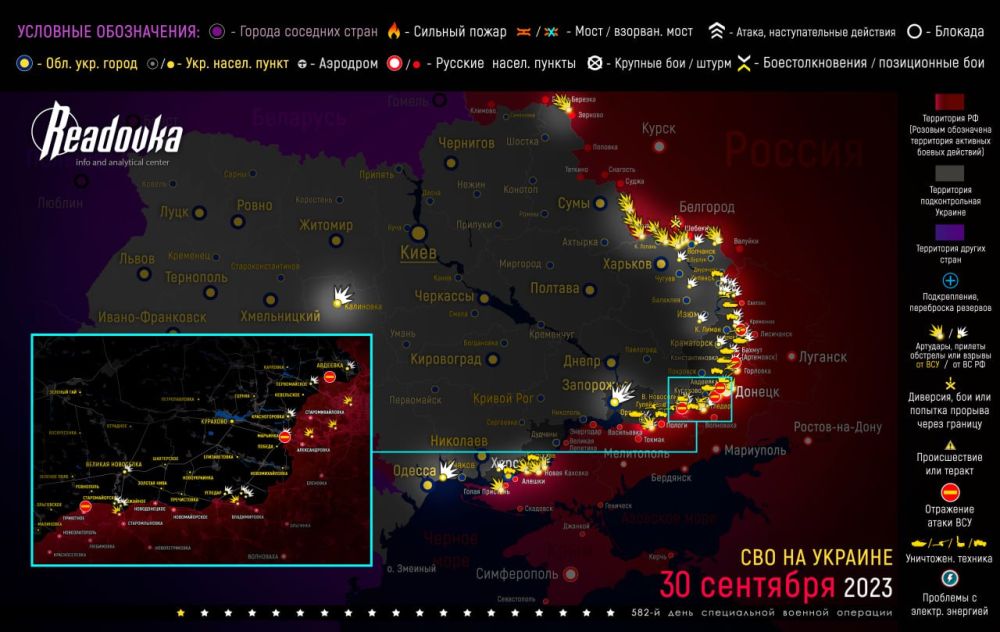Image resolution: width=1000 pixels, height=632 pixels.
Task: Click the purple other-countries territory swatch
Action: [x=949, y=231]
